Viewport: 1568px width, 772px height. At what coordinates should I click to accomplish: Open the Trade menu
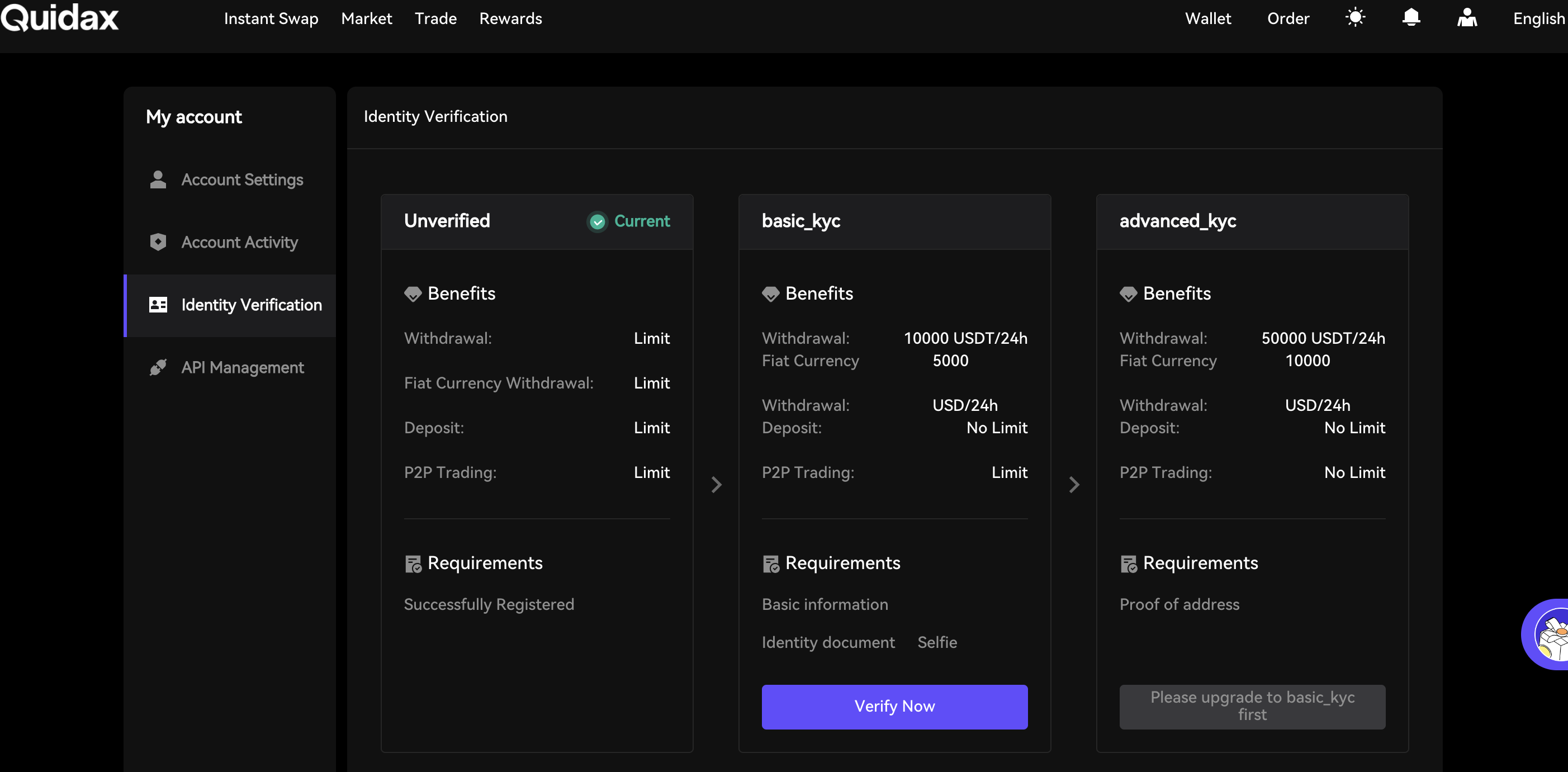point(435,19)
